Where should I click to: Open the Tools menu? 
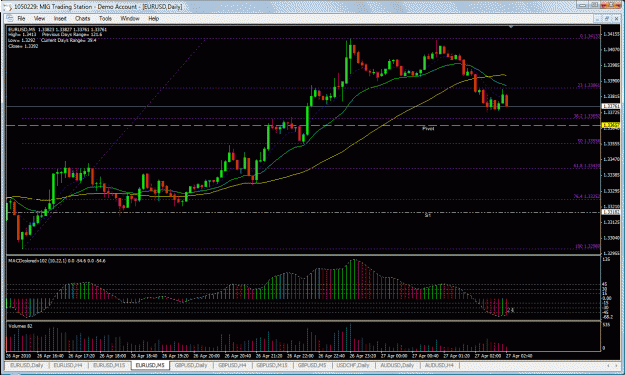105,18
